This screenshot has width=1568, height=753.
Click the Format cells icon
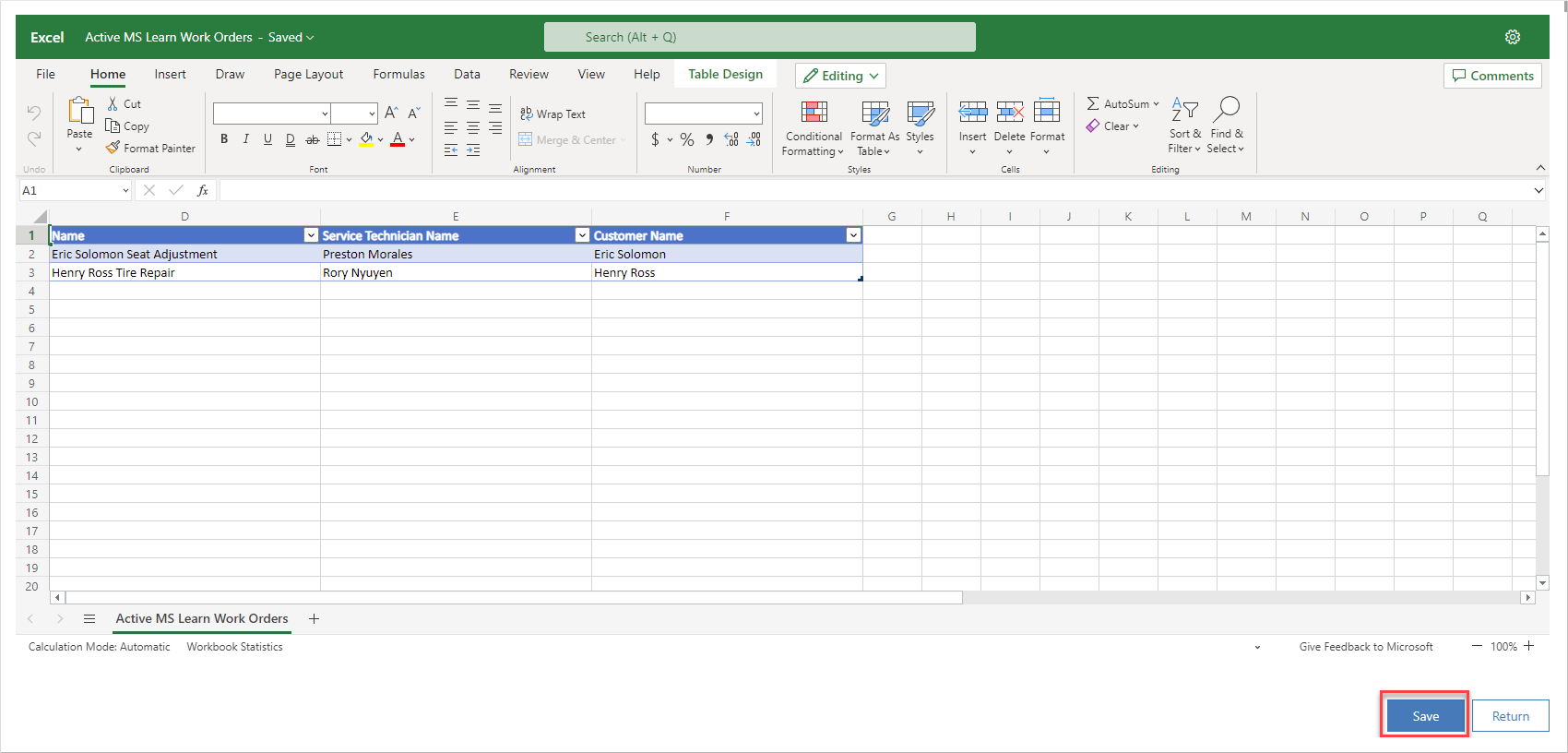[x=1047, y=111]
